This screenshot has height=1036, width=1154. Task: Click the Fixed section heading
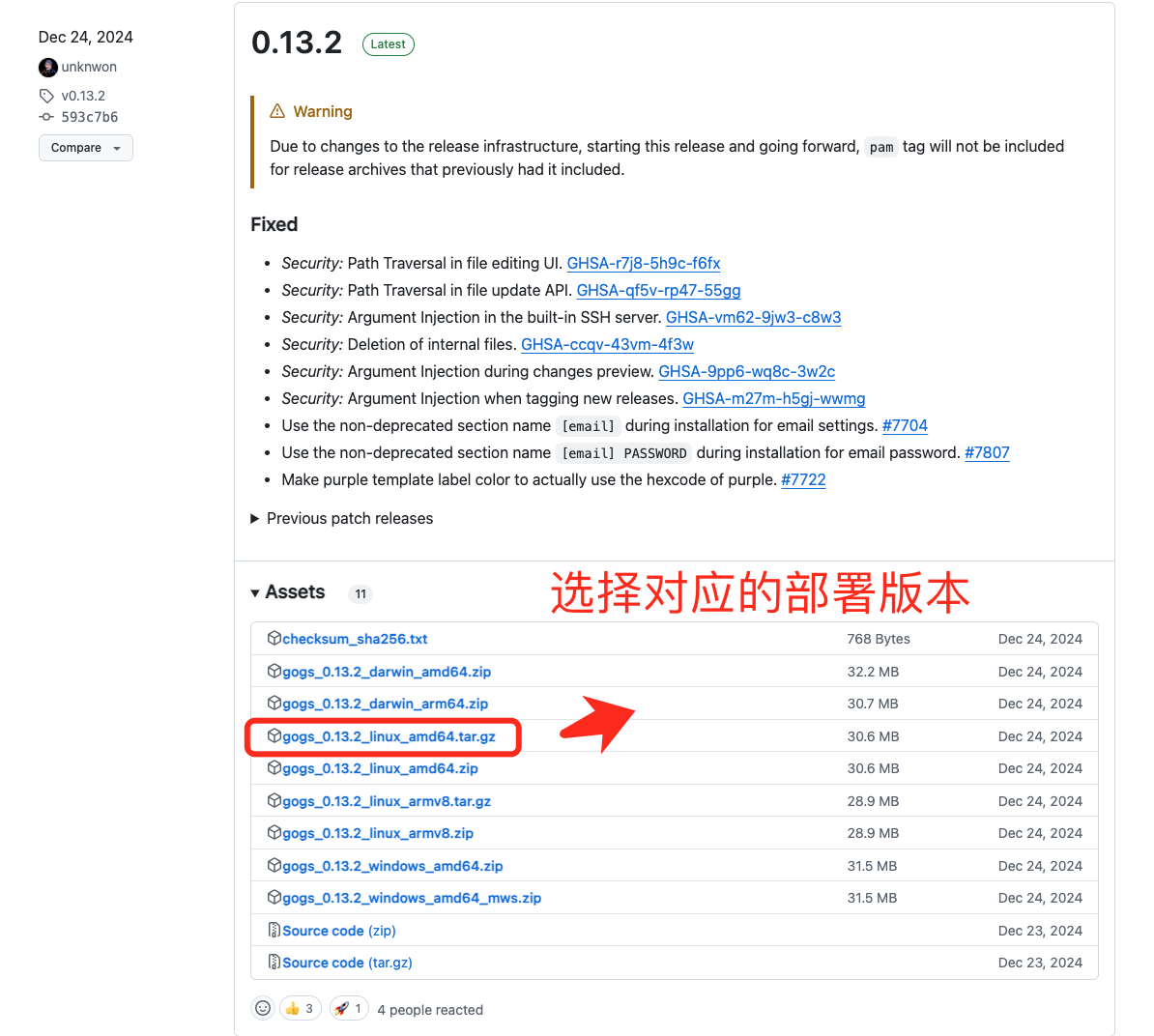[x=274, y=224]
